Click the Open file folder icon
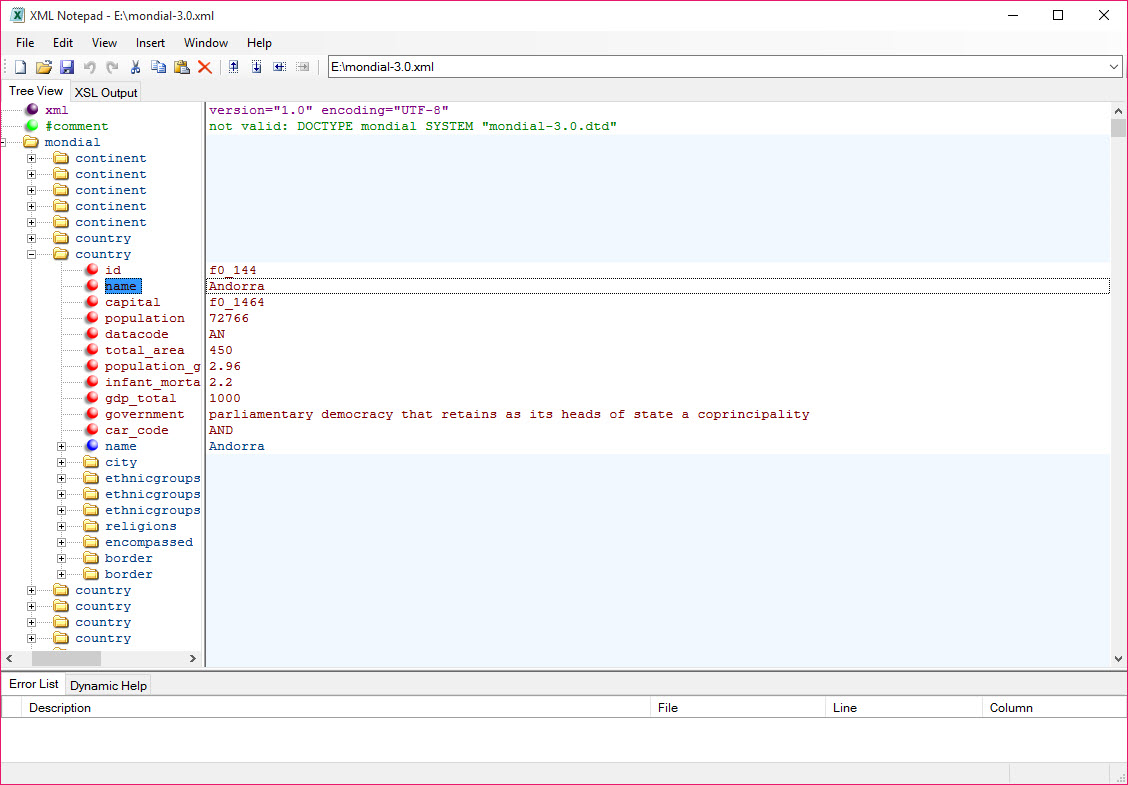1128x785 pixels. 43,67
